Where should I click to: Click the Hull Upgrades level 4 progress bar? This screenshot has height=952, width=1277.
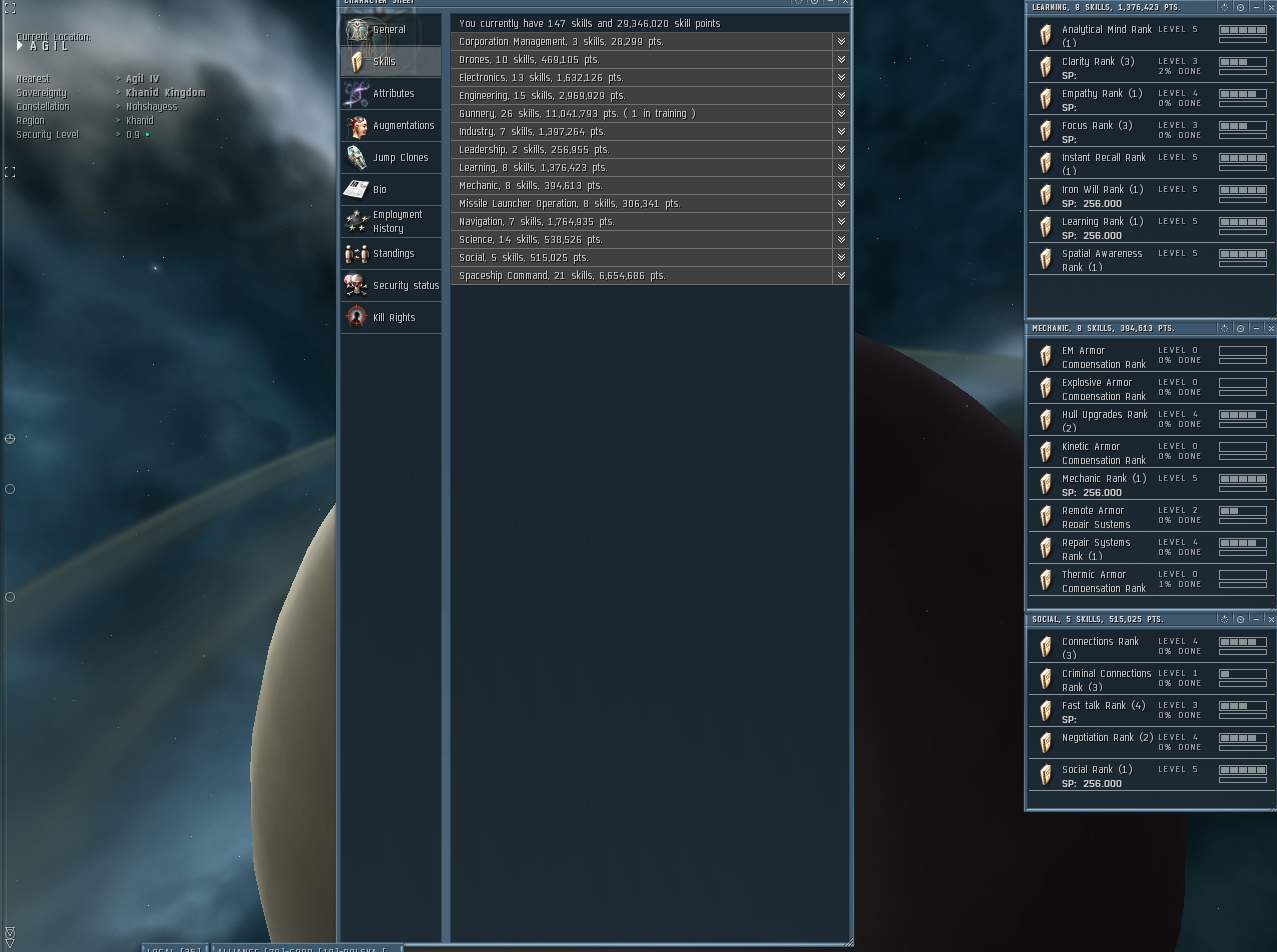1243,415
